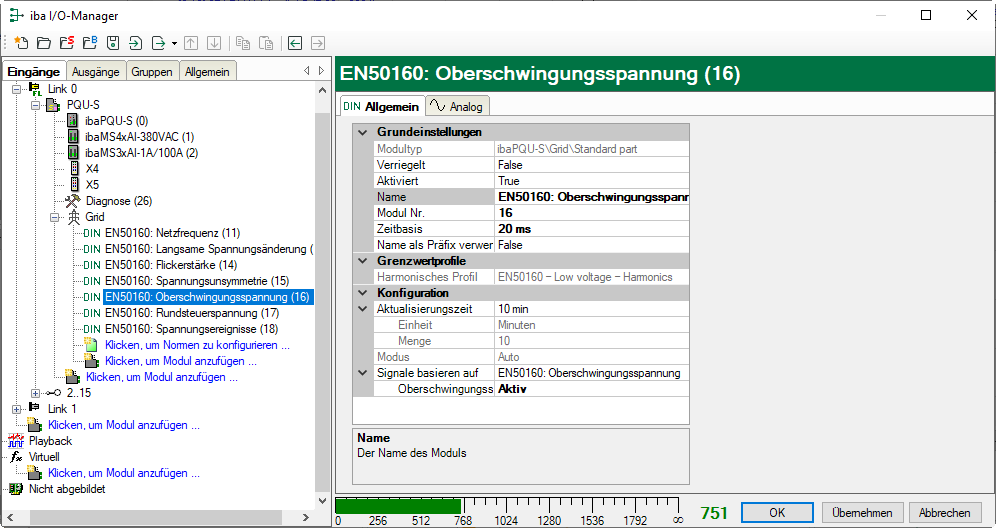Collapse the Grundeinstellungen property section

pyautogui.click(x=362, y=132)
